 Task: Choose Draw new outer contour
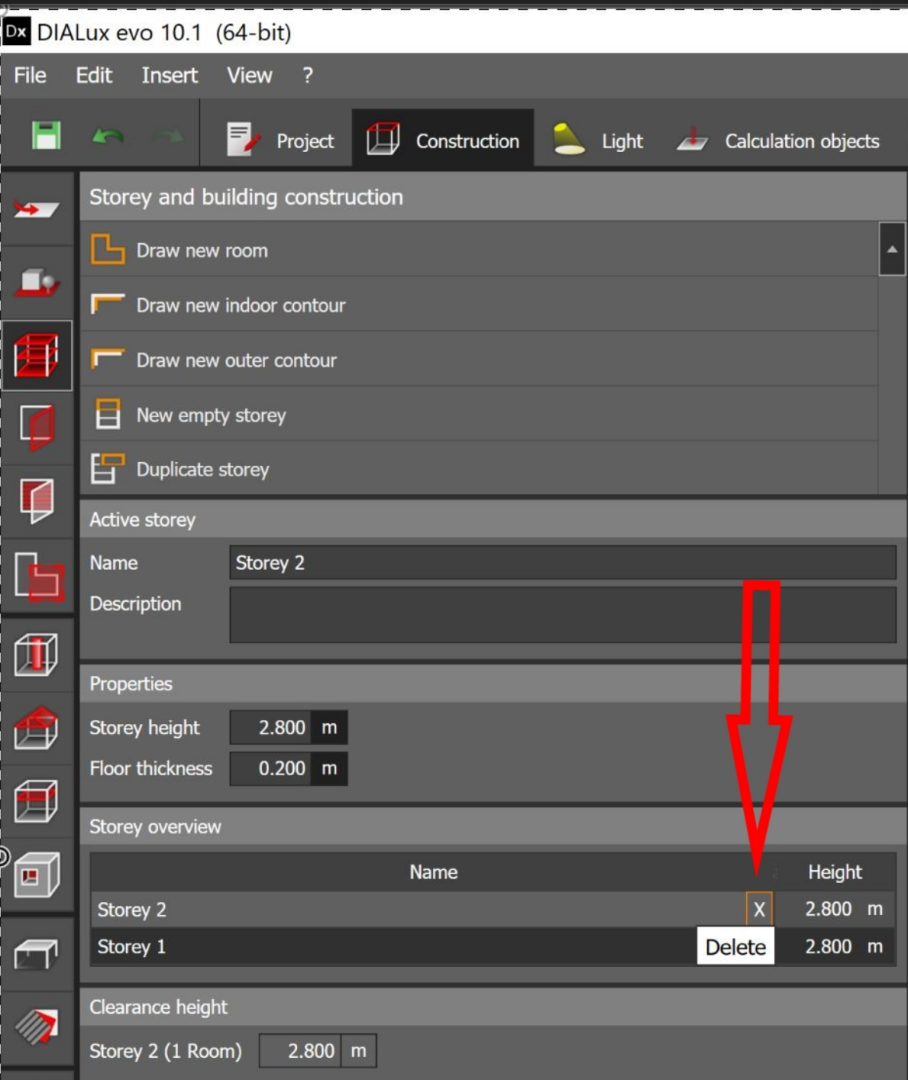tap(479, 360)
